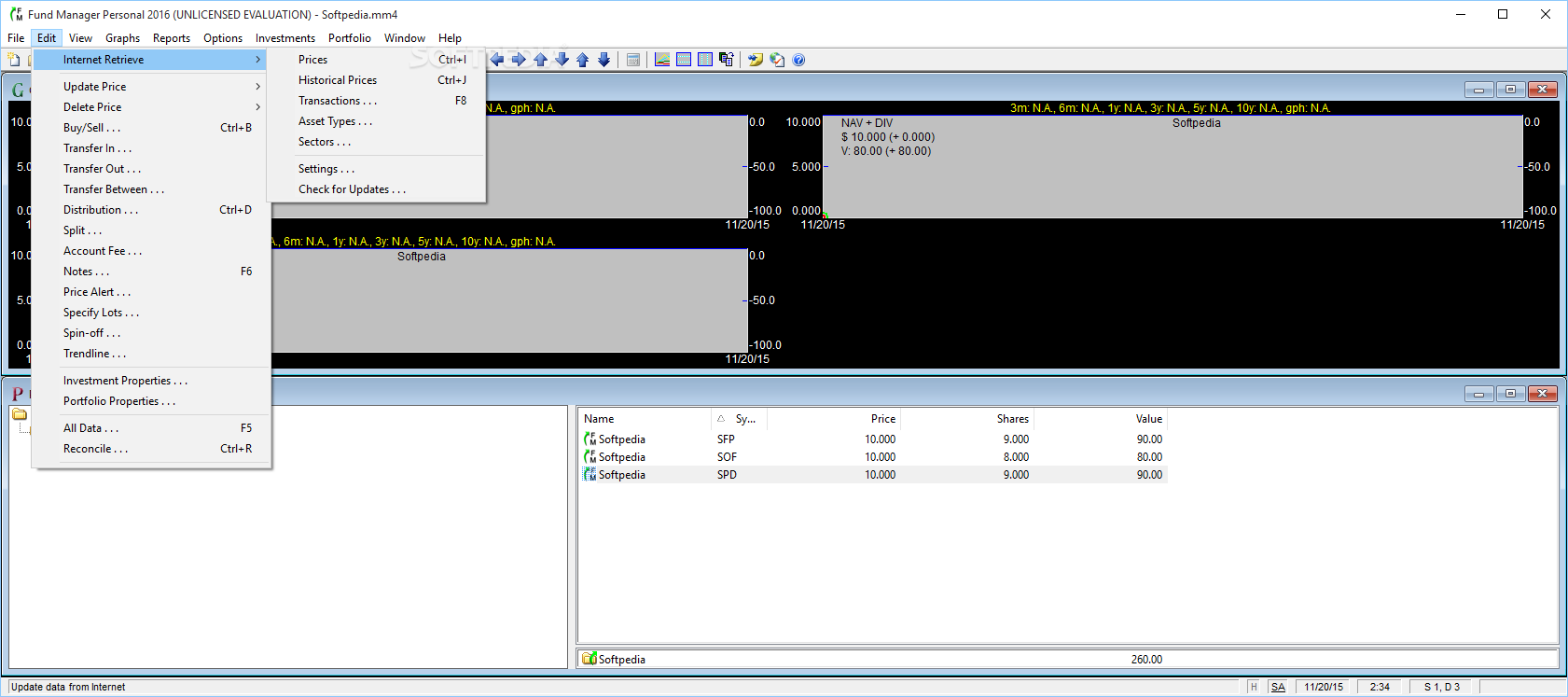Select Split... menu entry
The width and height of the screenshot is (1568, 697).
[151, 230]
